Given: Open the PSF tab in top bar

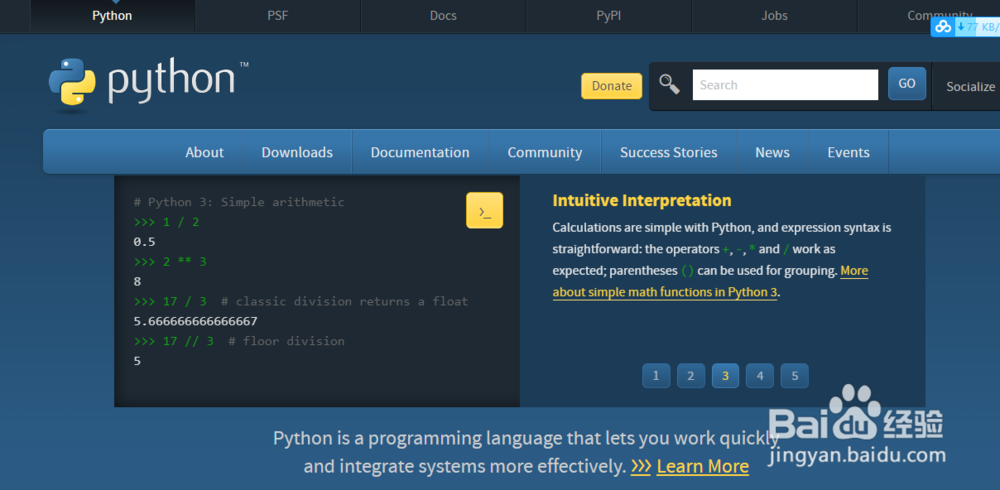Looking at the screenshot, I should coord(277,16).
